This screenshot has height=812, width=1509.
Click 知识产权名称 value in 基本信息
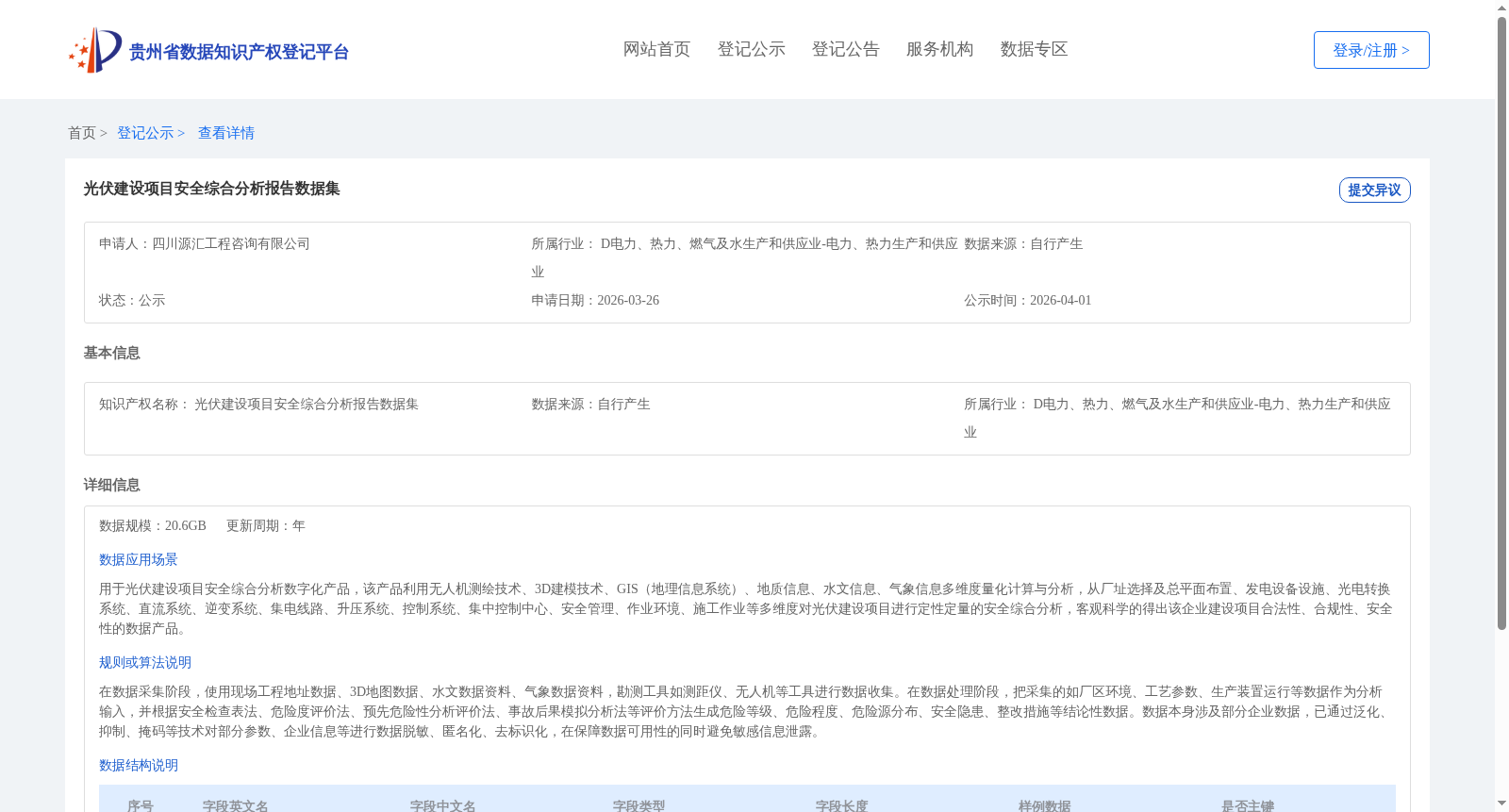point(307,404)
